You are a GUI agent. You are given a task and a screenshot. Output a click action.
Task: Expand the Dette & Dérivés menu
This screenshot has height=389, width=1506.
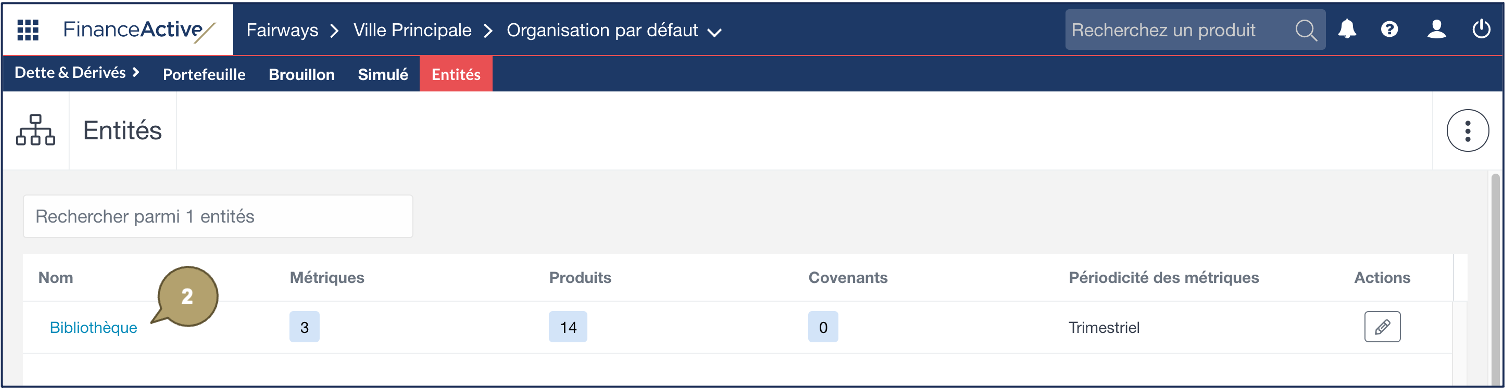(77, 73)
